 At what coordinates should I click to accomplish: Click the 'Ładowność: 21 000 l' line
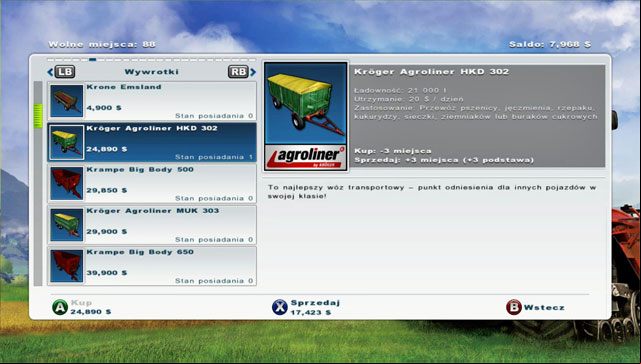[x=400, y=90]
